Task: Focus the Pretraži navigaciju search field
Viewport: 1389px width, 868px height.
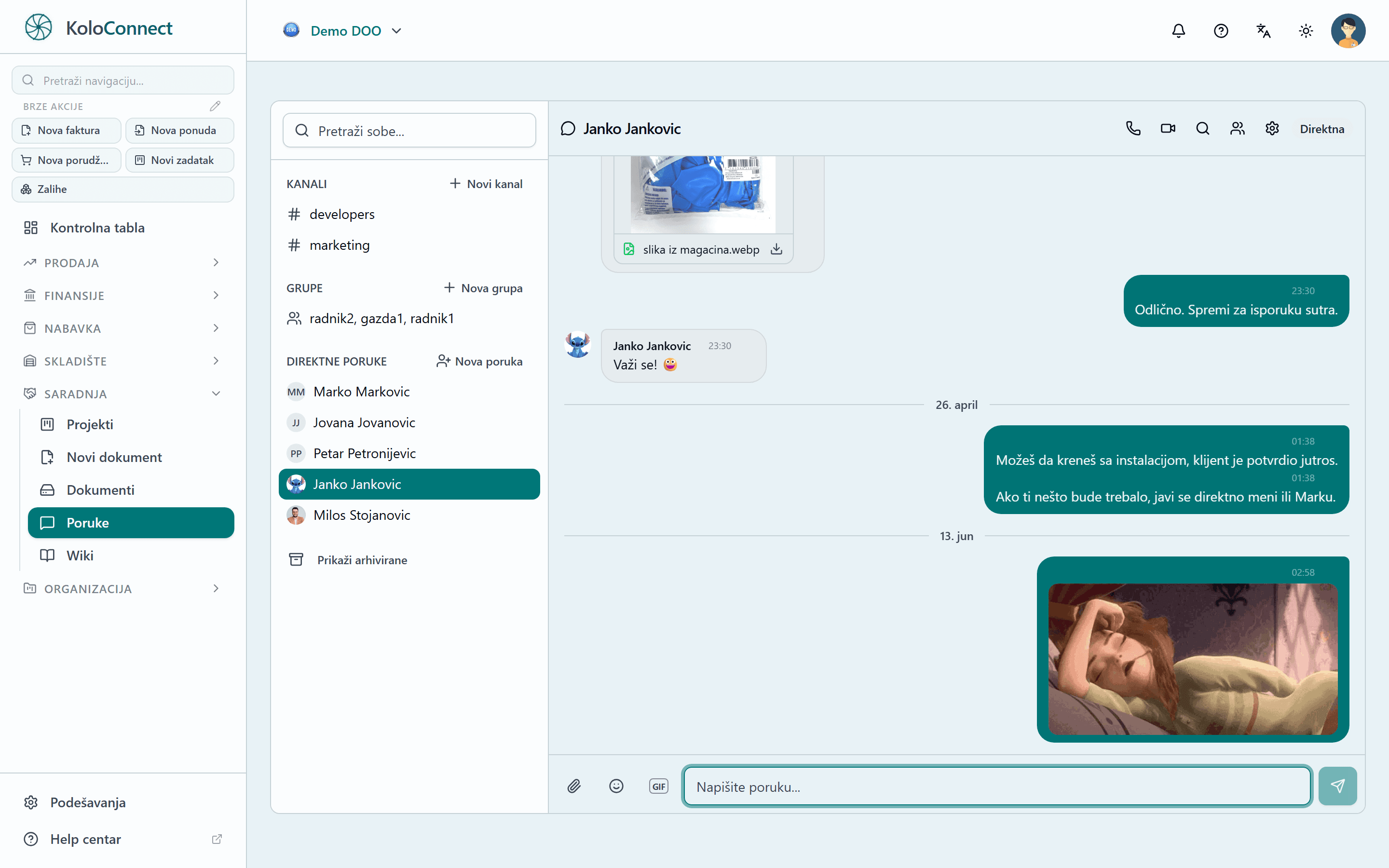Action: click(123, 81)
